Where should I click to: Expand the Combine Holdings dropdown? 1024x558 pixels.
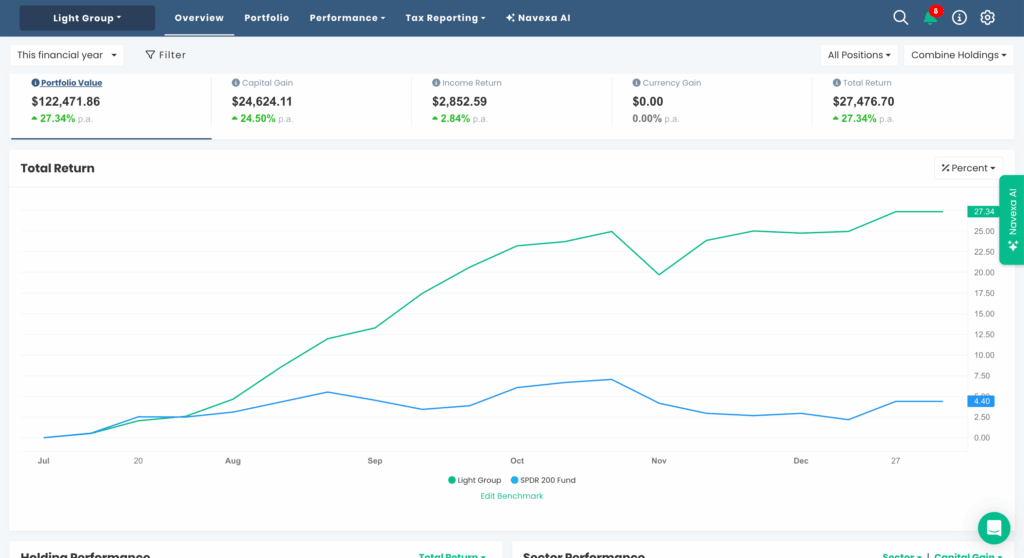[957, 55]
